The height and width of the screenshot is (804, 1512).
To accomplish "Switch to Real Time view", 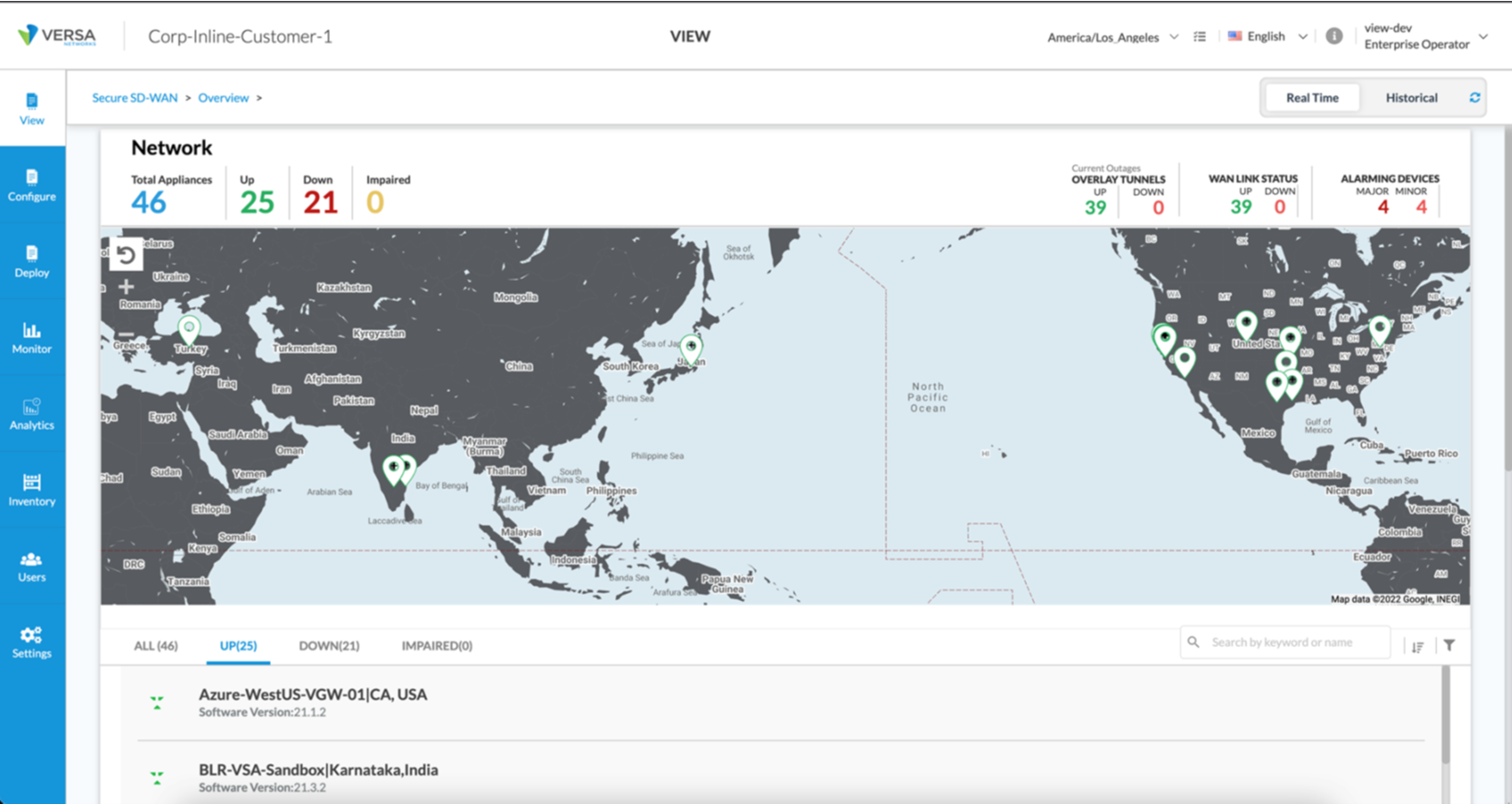I will pyautogui.click(x=1311, y=98).
